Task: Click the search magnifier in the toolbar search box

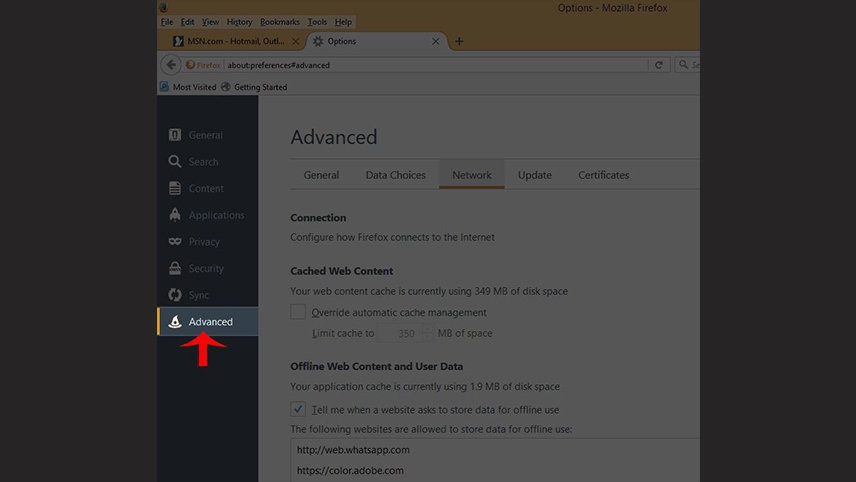Action: (683, 64)
